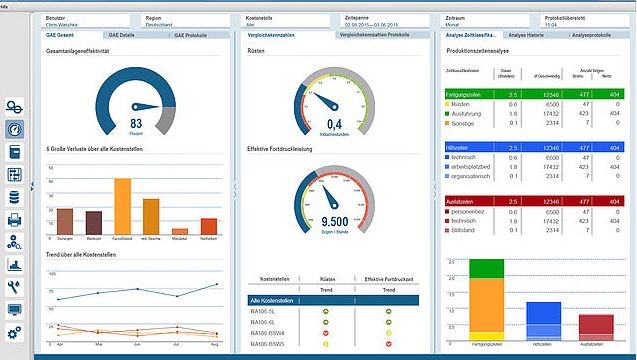This screenshot has height=360, width=637.
Task: Click Effektive Fortdruckzeit trend icon for RA106-6L
Action: point(388,322)
